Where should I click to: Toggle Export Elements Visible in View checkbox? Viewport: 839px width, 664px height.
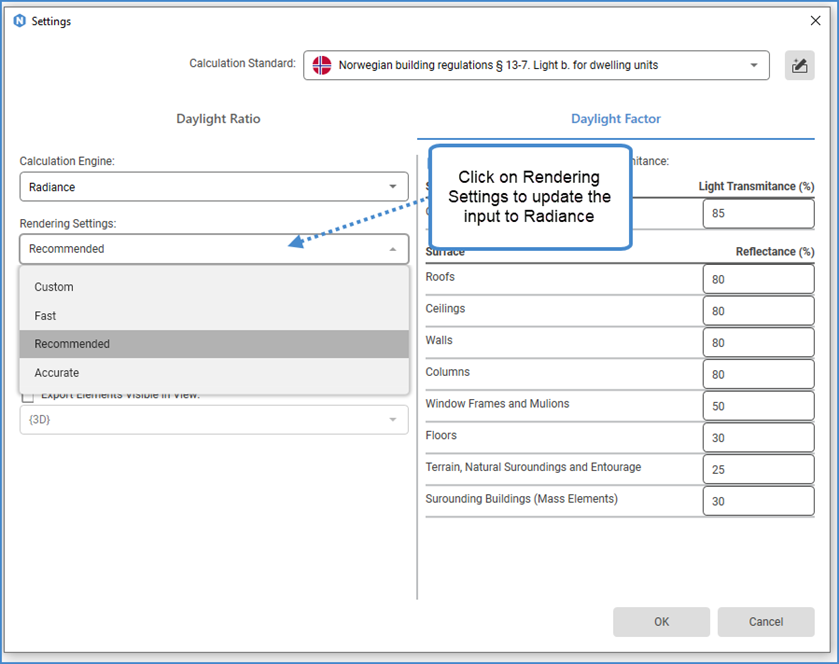point(28,397)
